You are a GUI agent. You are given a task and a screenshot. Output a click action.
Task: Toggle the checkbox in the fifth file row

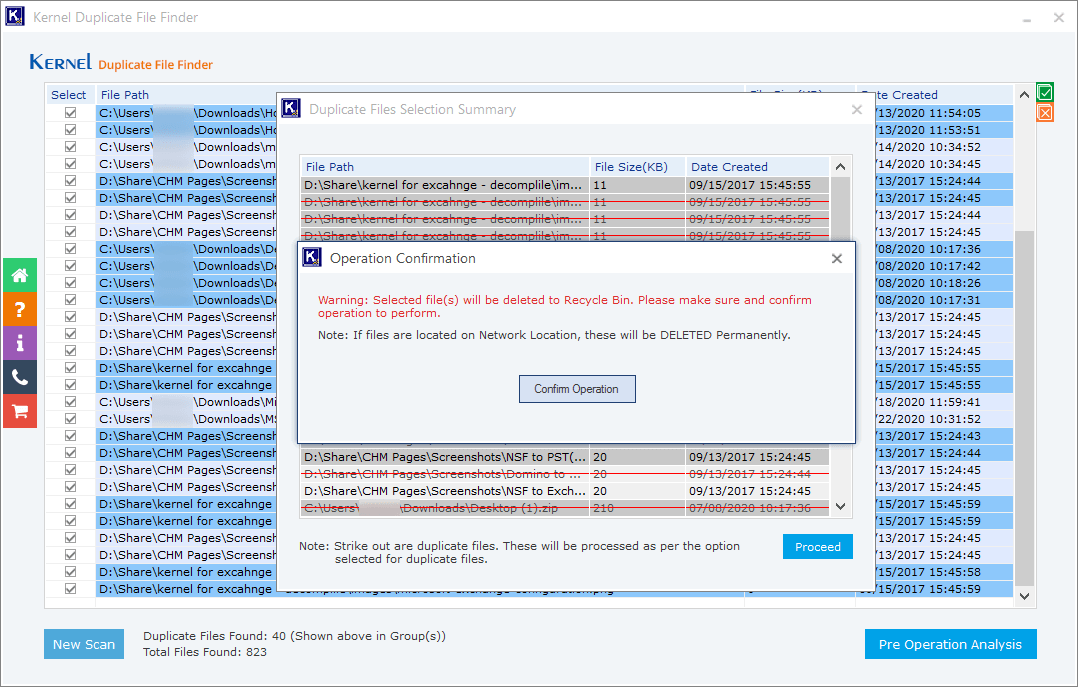point(71,181)
